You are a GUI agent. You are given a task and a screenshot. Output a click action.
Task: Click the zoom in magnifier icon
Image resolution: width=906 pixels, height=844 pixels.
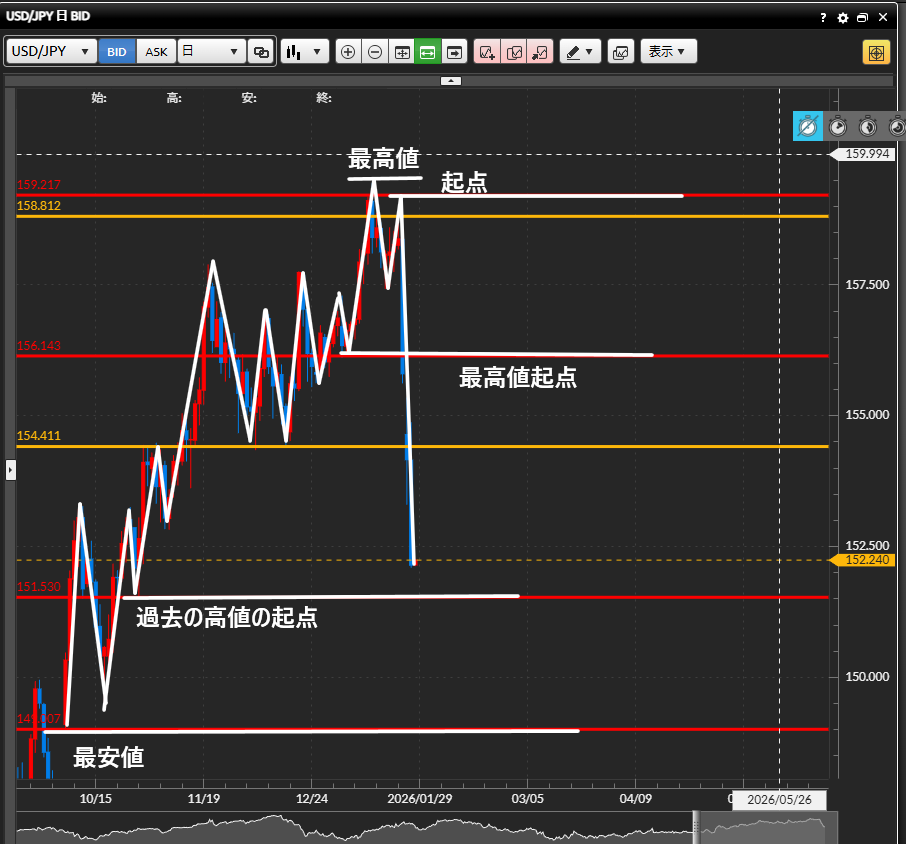[348, 52]
